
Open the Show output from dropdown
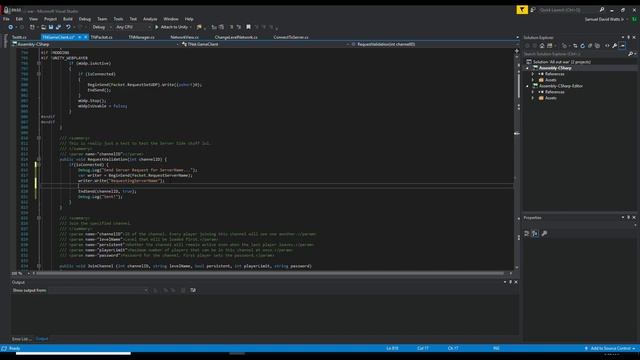pos(98,291)
